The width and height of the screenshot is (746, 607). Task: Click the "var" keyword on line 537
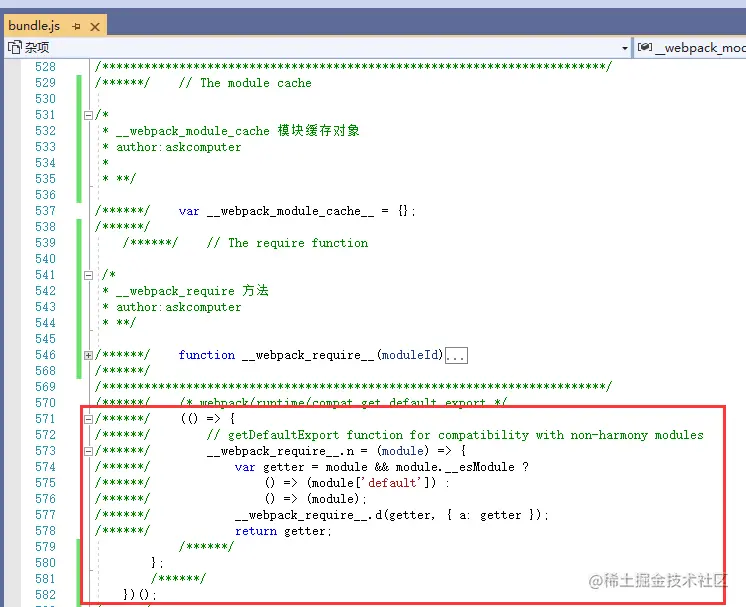point(189,211)
